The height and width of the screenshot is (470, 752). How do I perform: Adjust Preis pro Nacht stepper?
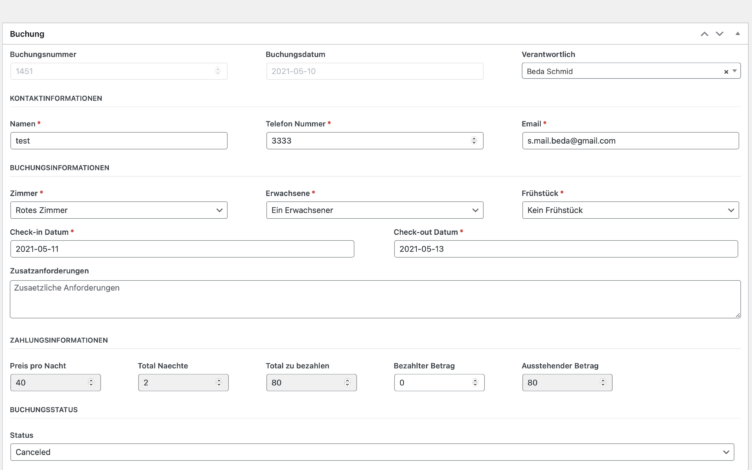pyautogui.click(x=91, y=383)
